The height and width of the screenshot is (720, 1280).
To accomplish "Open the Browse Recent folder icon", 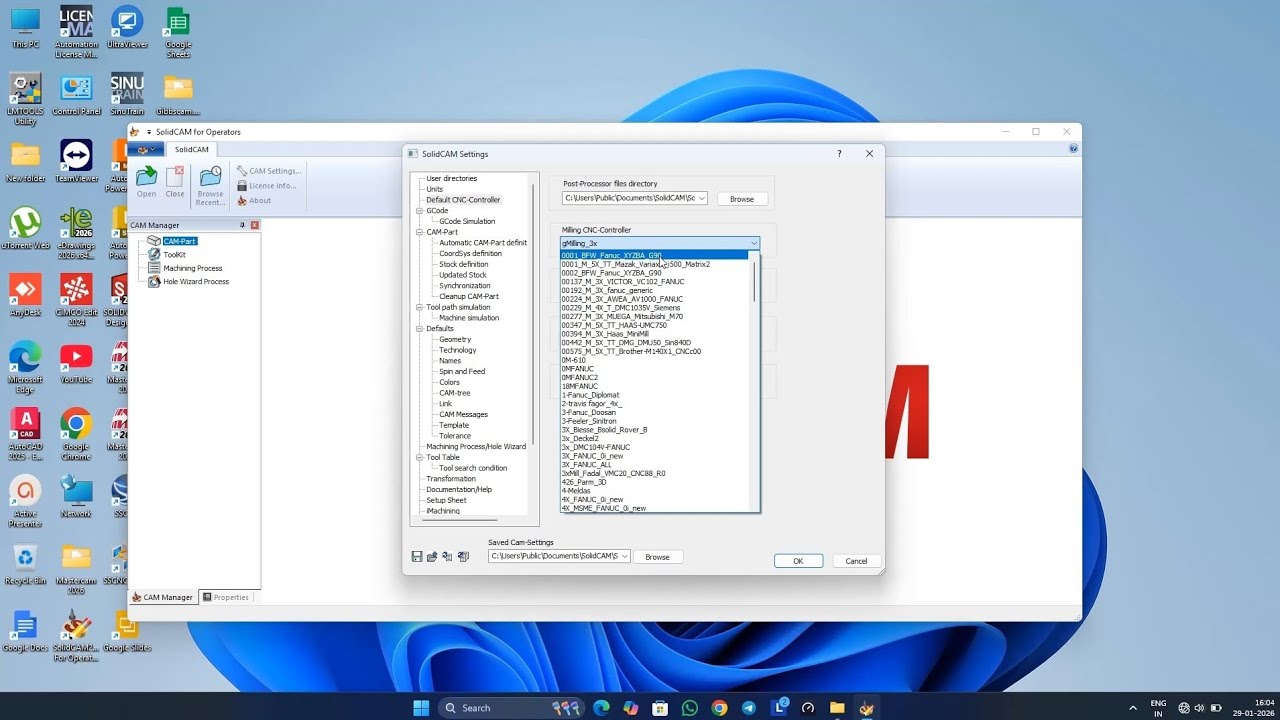I will point(211,178).
